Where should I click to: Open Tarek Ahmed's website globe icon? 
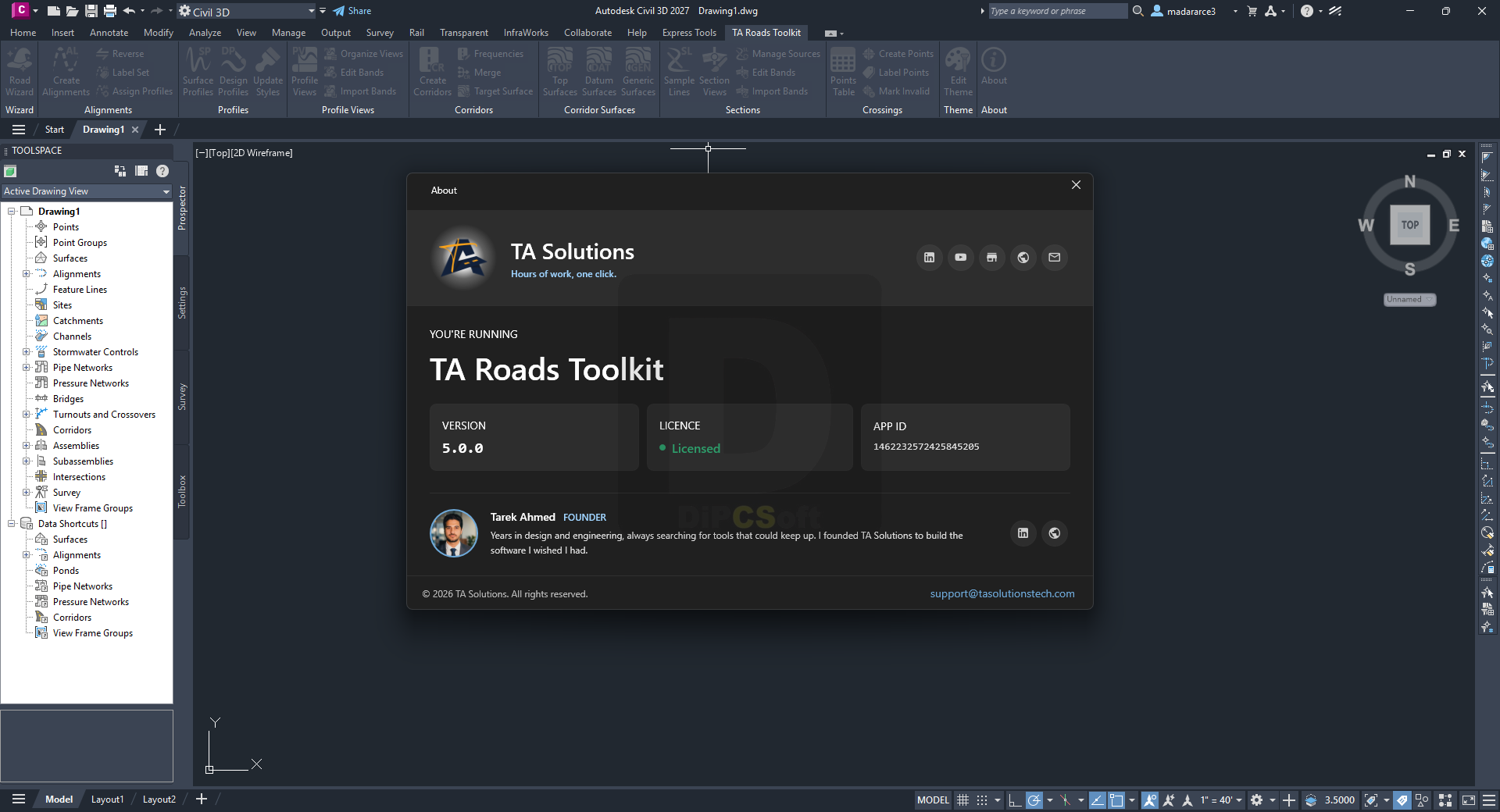click(x=1054, y=533)
